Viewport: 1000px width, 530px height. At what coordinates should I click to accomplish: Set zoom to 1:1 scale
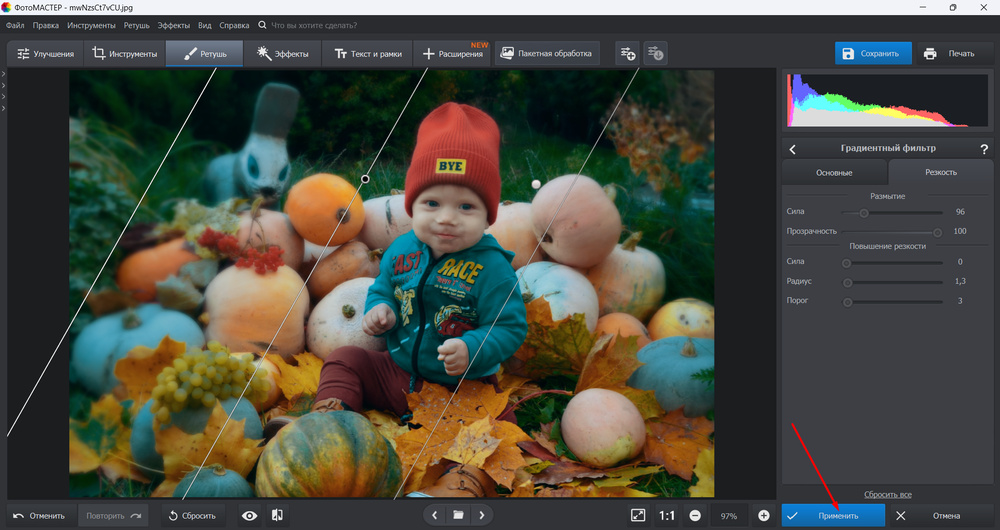[667, 515]
